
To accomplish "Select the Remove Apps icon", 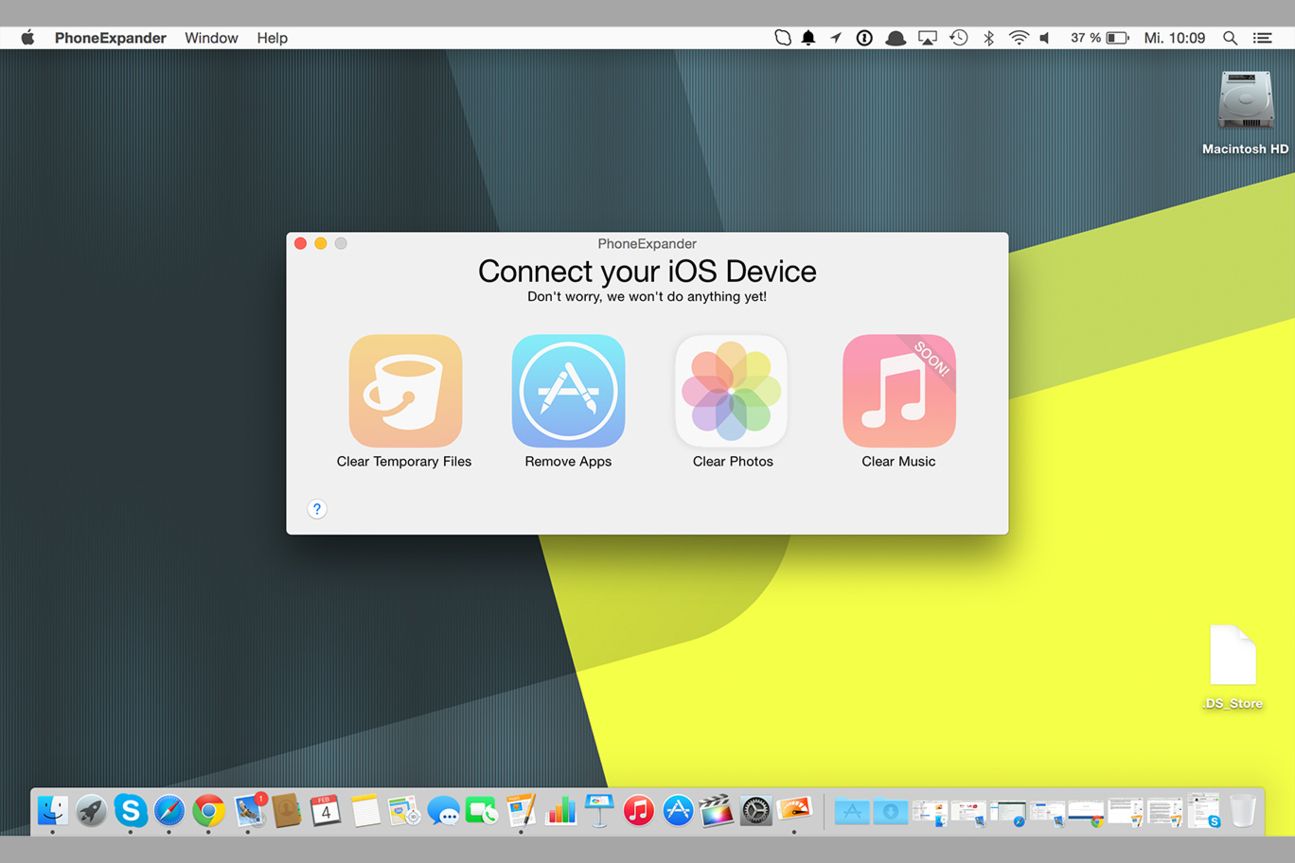I will 568,391.
